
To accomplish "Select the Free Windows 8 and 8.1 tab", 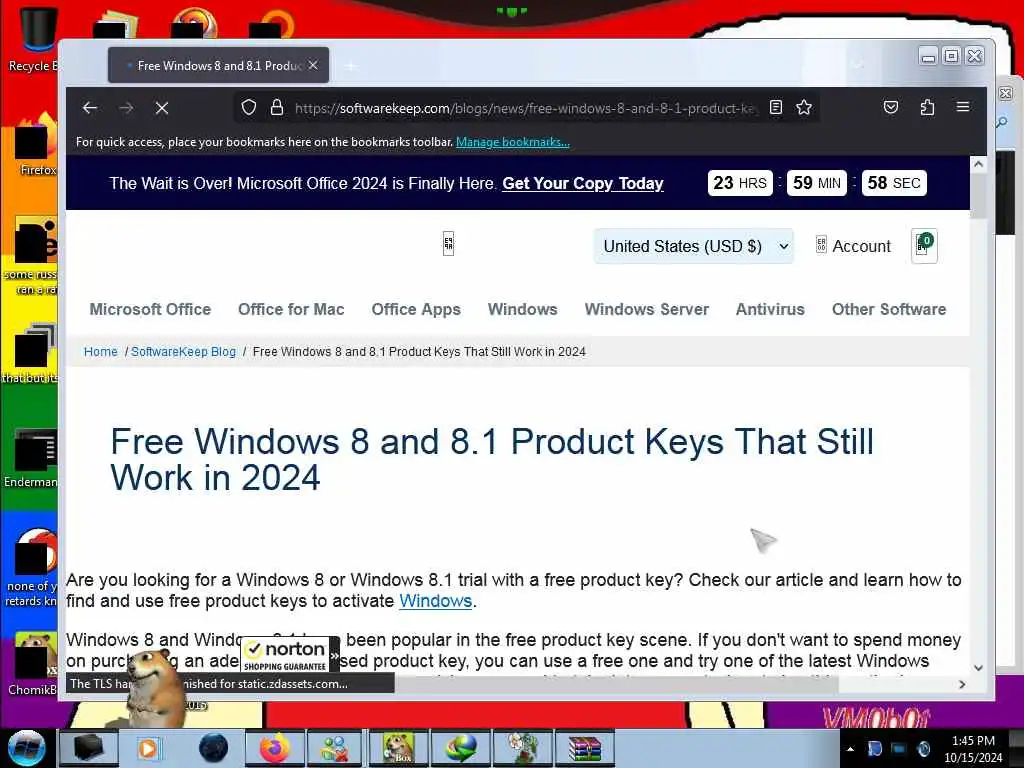I will coord(218,65).
